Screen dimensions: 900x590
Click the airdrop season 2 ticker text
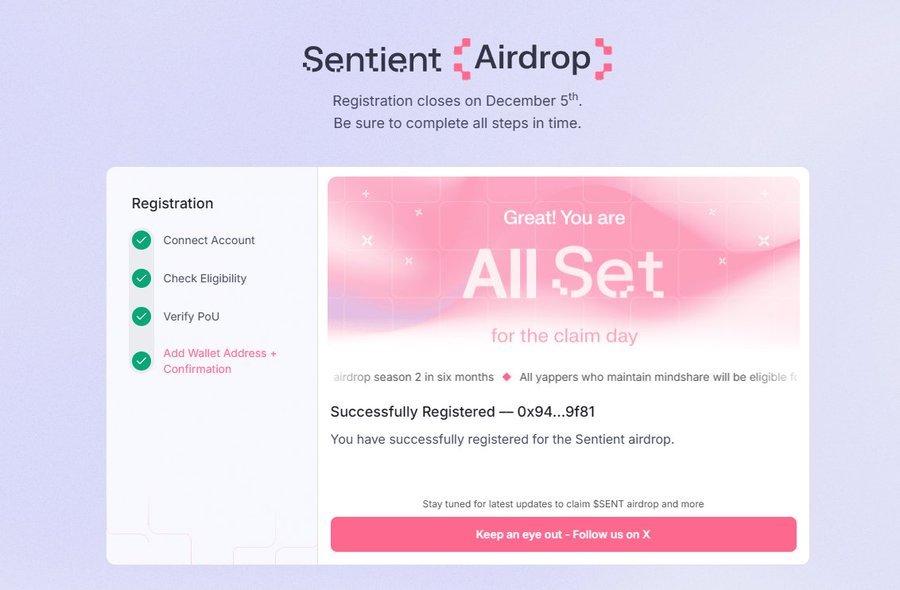pyautogui.click(x=414, y=377)
